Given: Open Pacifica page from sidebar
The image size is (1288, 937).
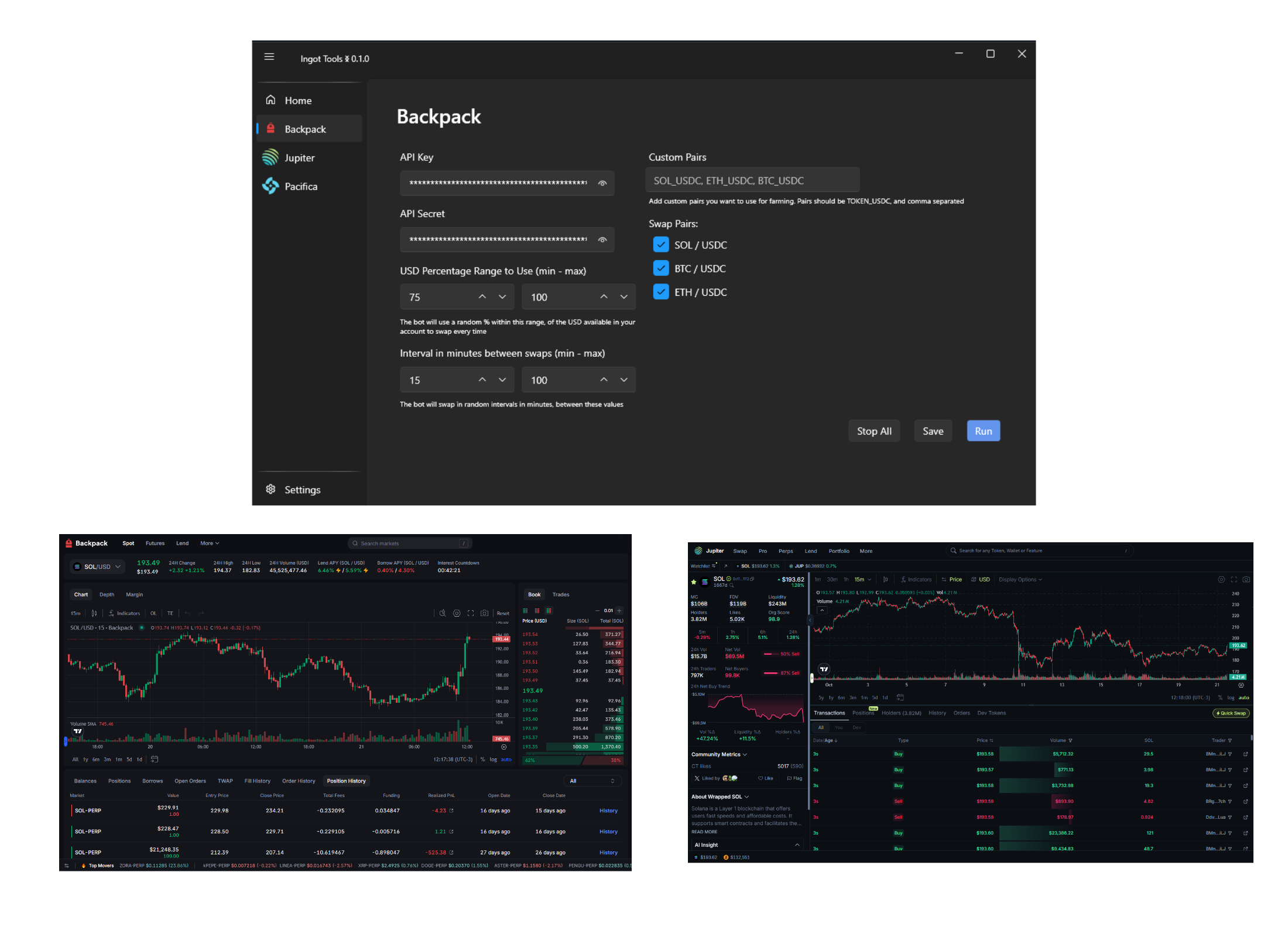Looking at the screenshot, I should [x=300, y=187].
